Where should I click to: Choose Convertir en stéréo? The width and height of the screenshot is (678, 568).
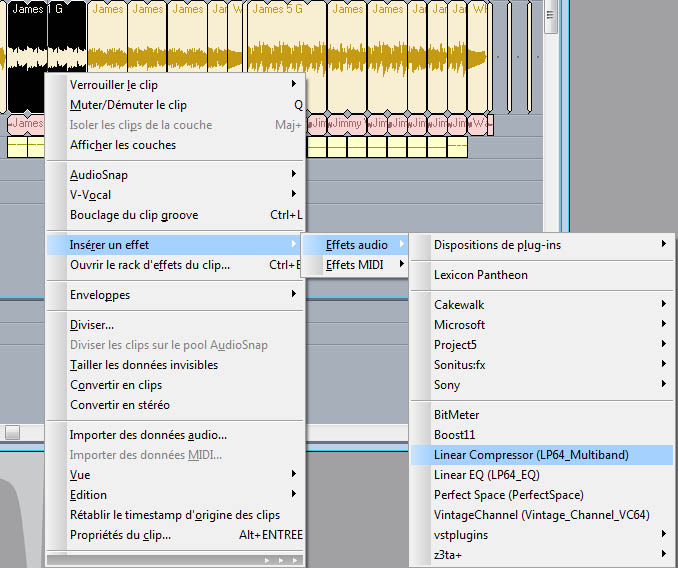(175, 405)
